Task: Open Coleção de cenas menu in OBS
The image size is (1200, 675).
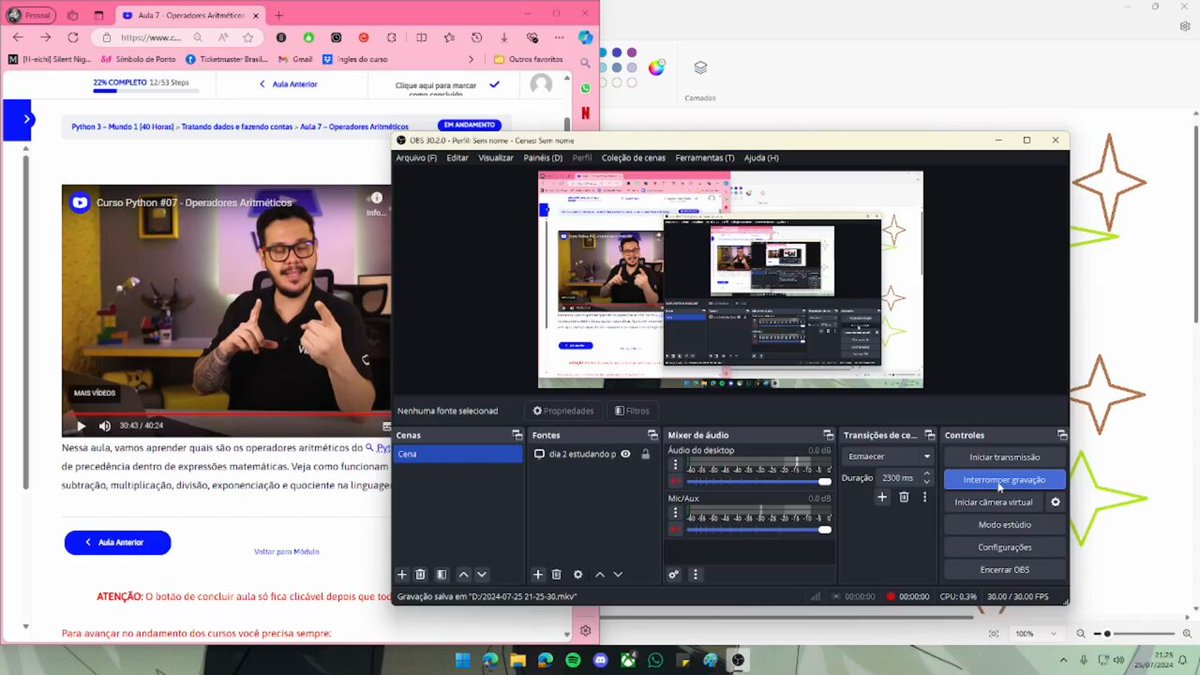Action: click(x=633, y=158)
